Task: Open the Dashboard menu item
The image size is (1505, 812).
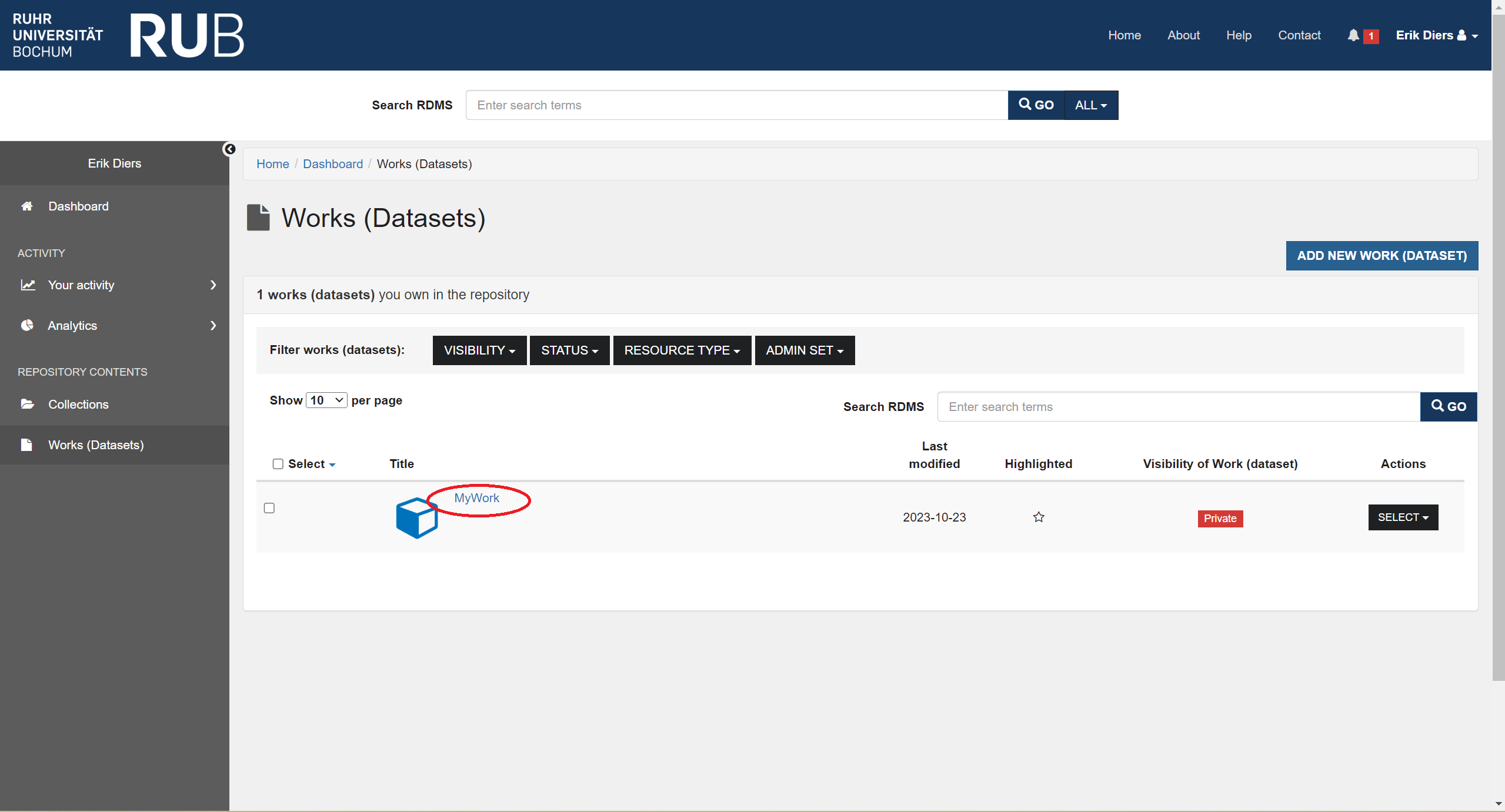Action: (78, 205)
